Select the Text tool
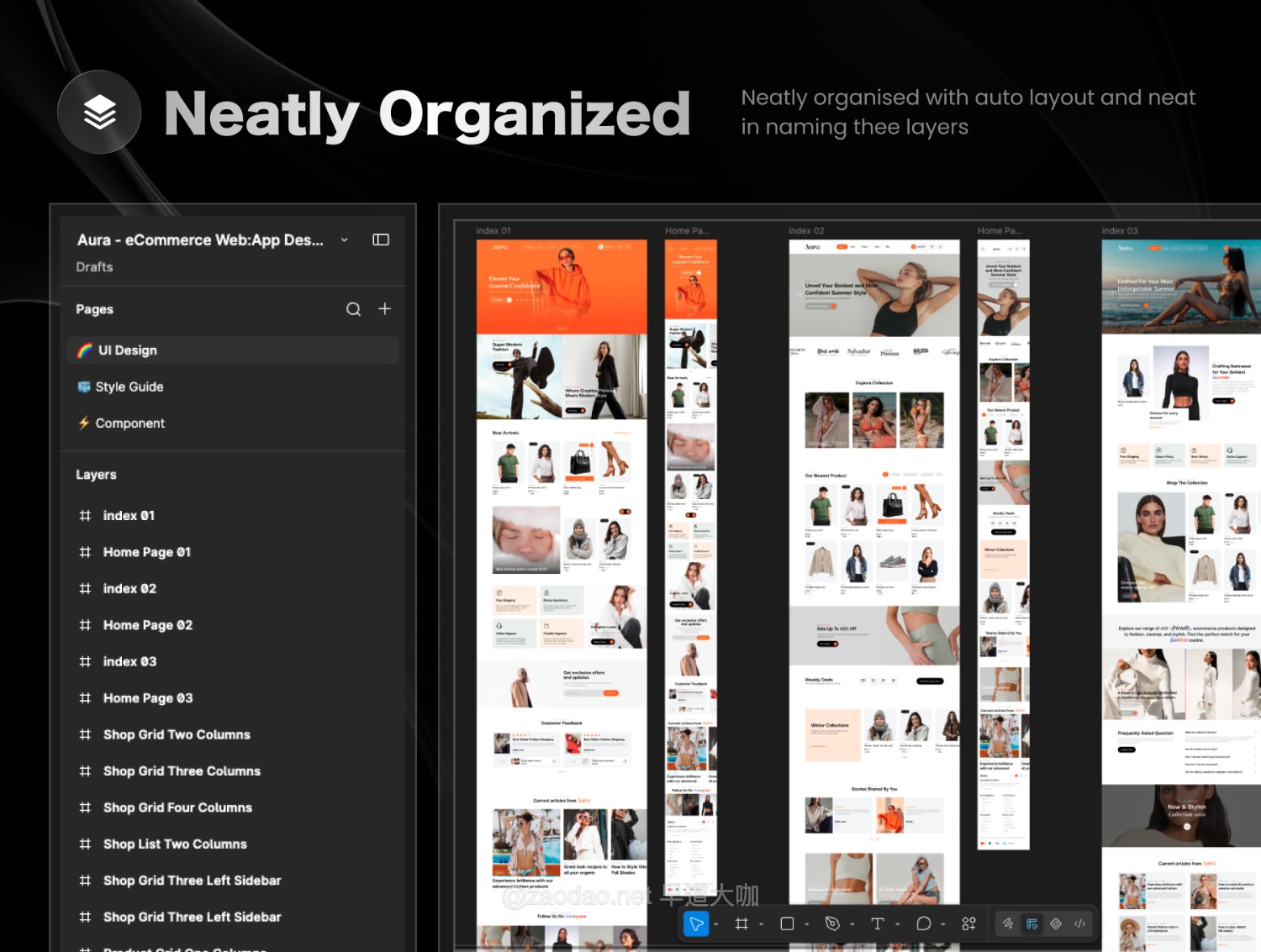 [878, 924]
